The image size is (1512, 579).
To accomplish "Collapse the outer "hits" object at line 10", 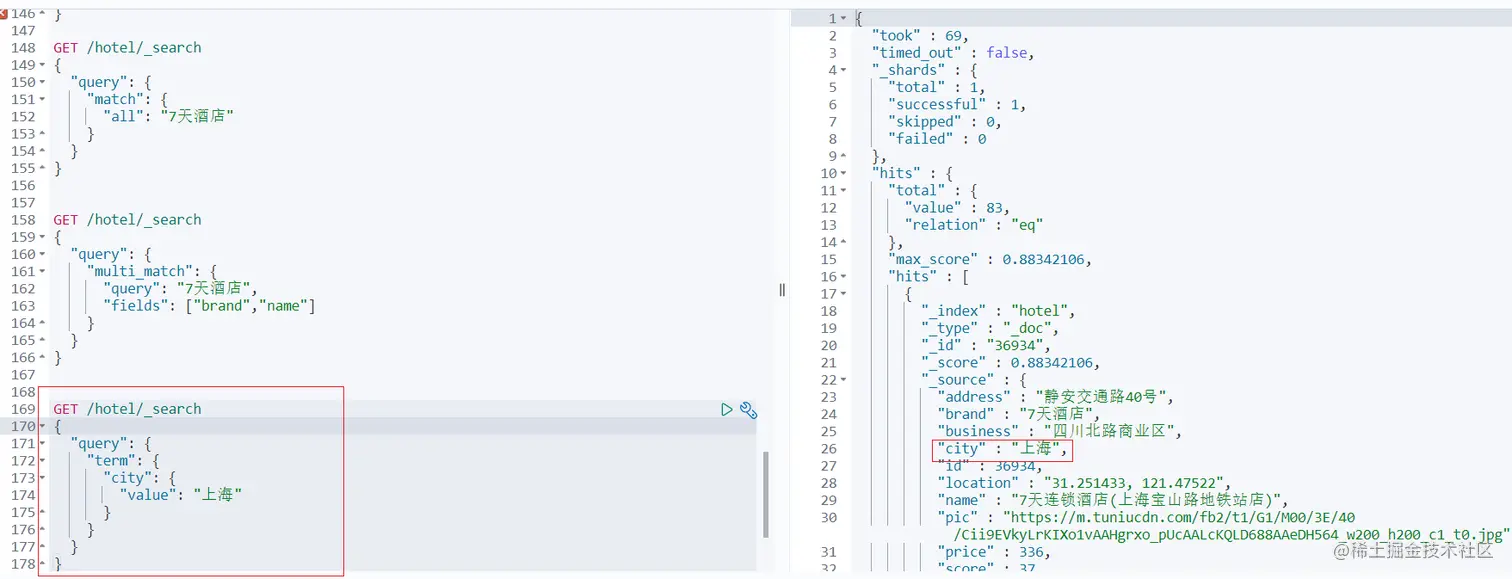I will (x=844, y=173).
